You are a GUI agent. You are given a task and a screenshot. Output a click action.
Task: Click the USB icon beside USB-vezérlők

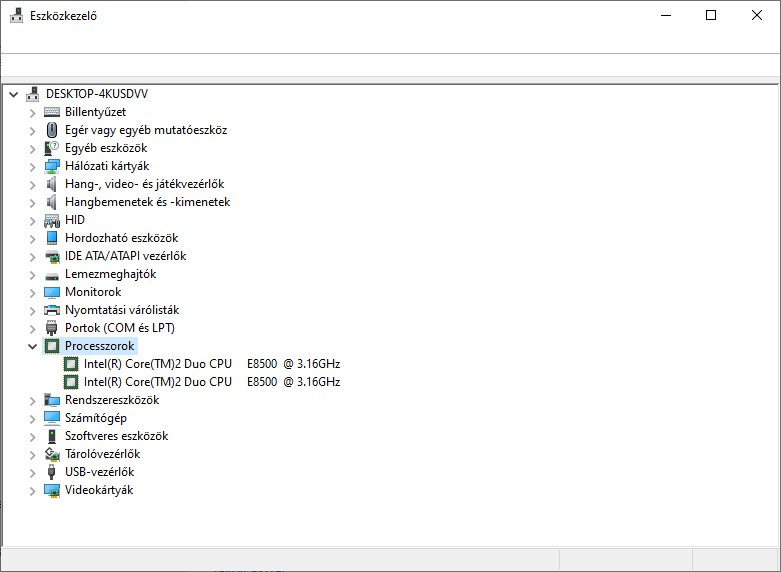click(x=53, y=472)
